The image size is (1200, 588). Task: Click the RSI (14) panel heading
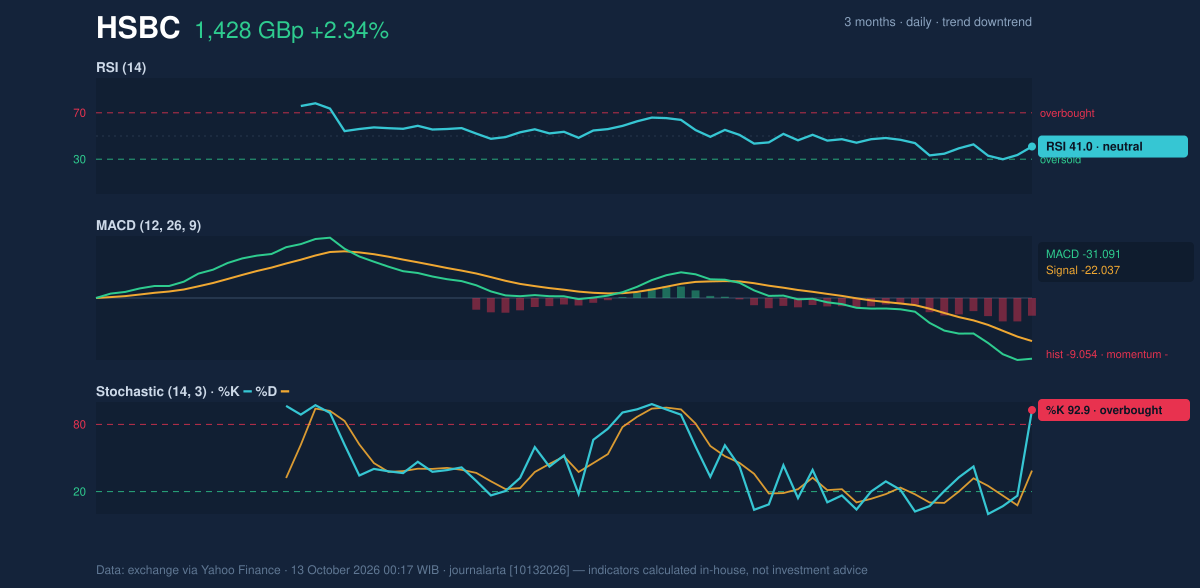pyautogui.click(x=121, y=67)
